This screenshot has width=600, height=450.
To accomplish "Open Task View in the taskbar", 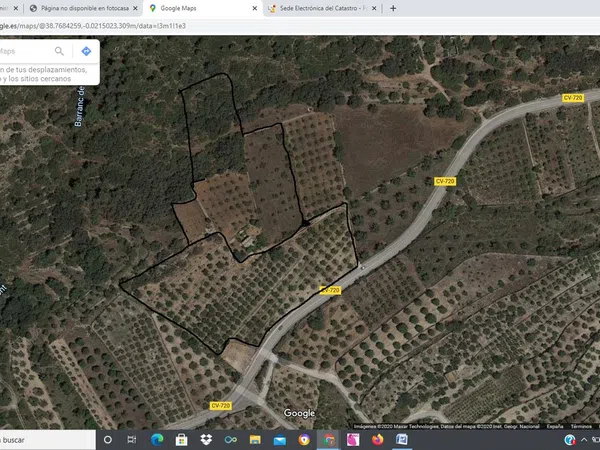I will point(132,439).
